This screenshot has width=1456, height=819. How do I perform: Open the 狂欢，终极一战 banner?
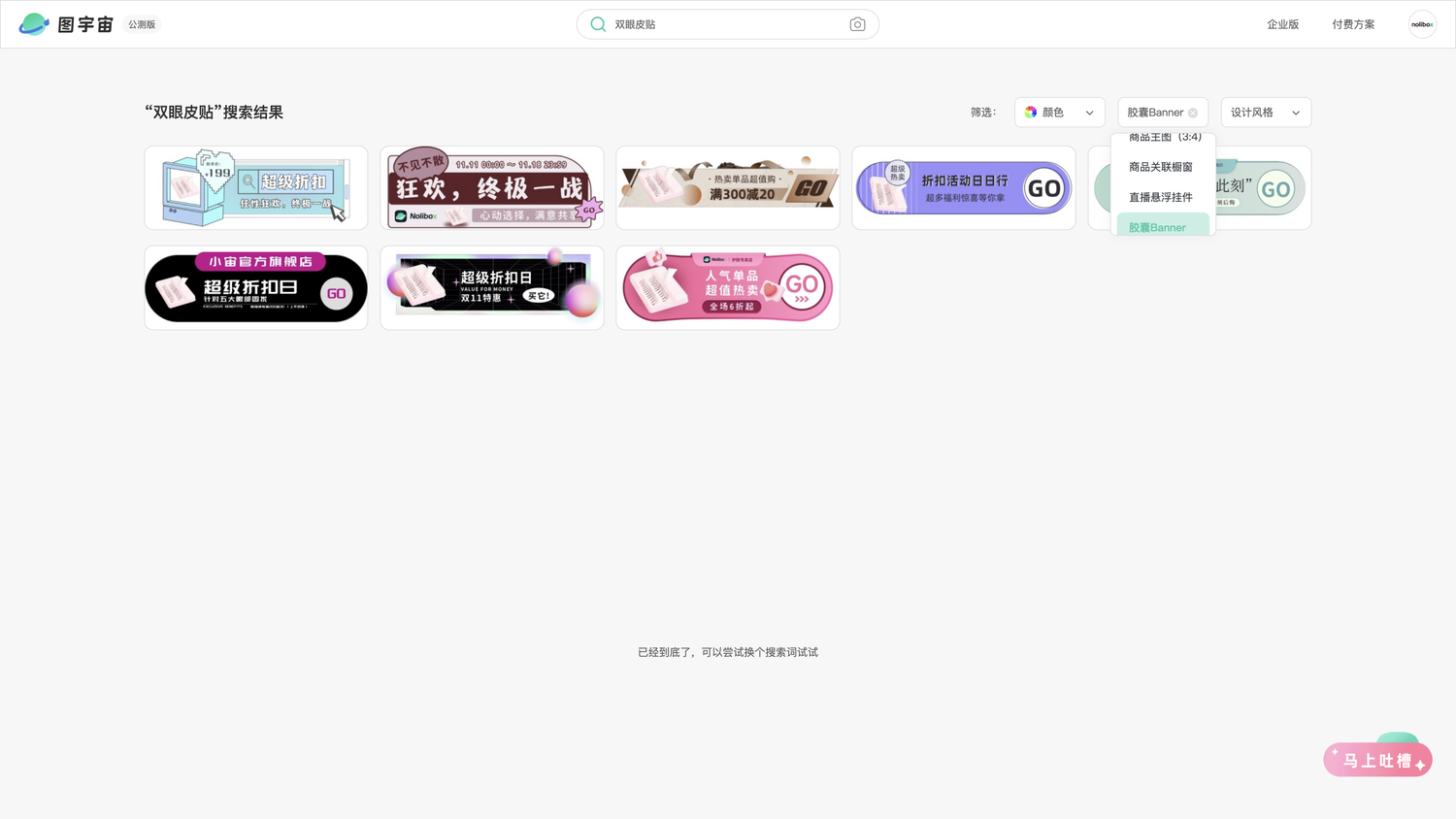(492, 188)
